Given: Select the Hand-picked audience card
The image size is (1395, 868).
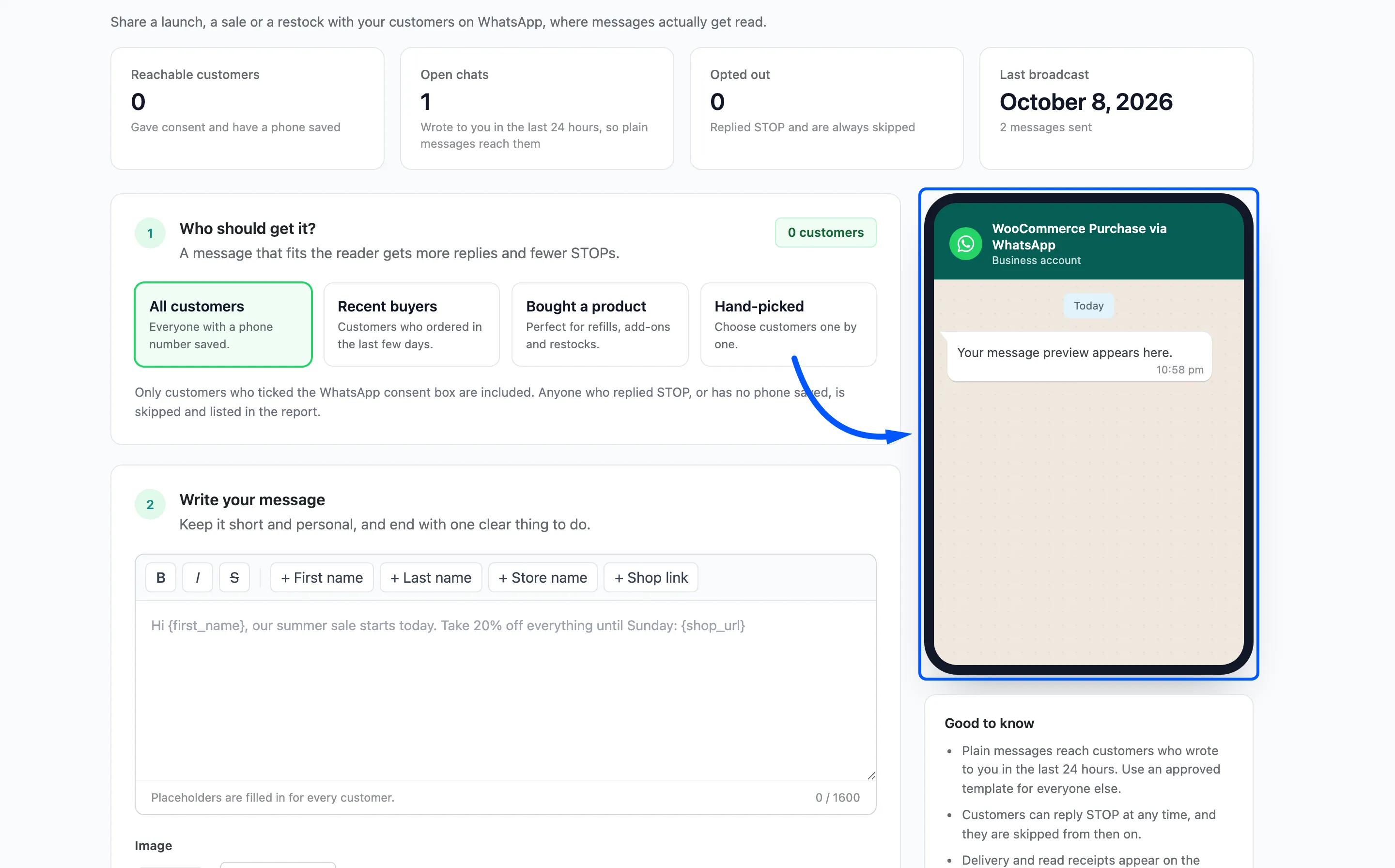Looking at the screenshot, I should [788, 325].
